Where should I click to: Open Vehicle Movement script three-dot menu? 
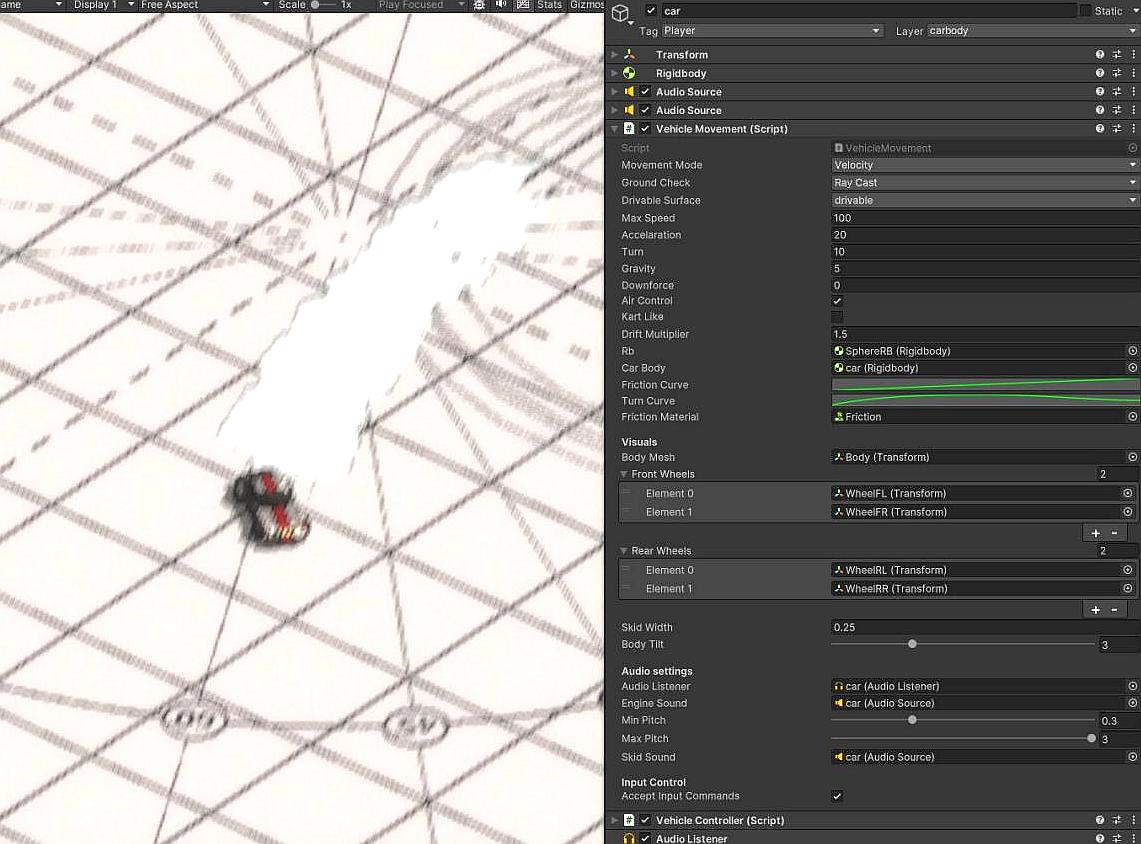pyautogui.click(x=1133, y=129)
